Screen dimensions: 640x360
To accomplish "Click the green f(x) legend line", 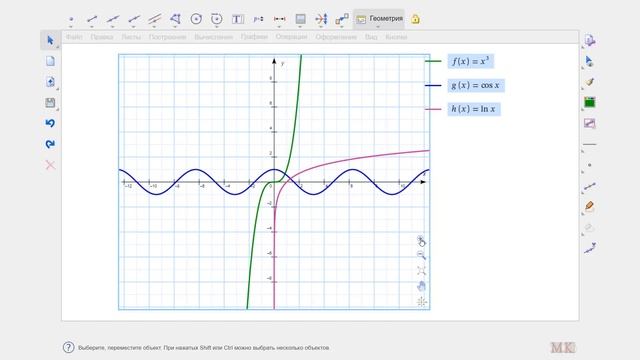I will [433, 61].
